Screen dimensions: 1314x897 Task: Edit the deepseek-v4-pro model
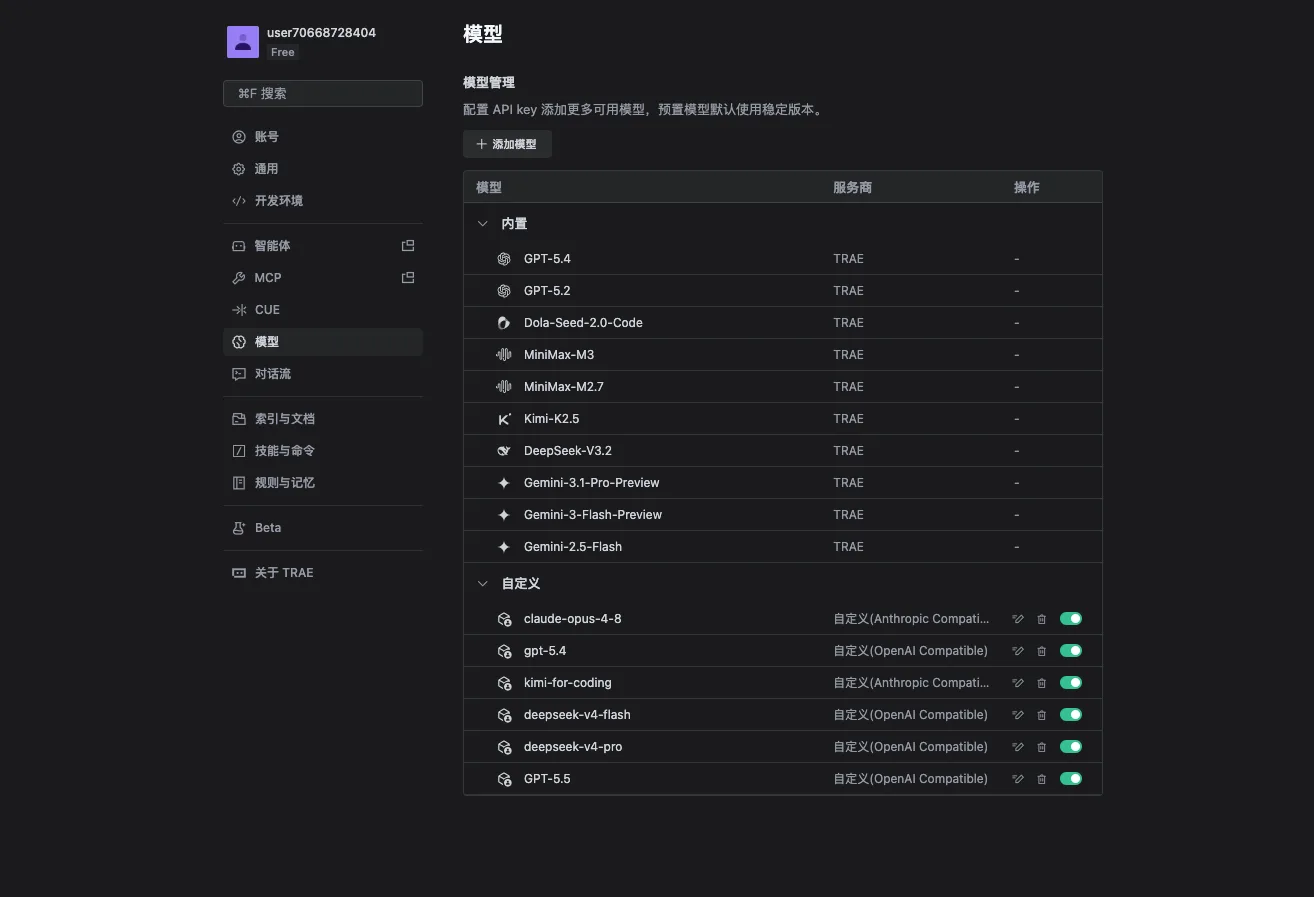(1017, 747)
